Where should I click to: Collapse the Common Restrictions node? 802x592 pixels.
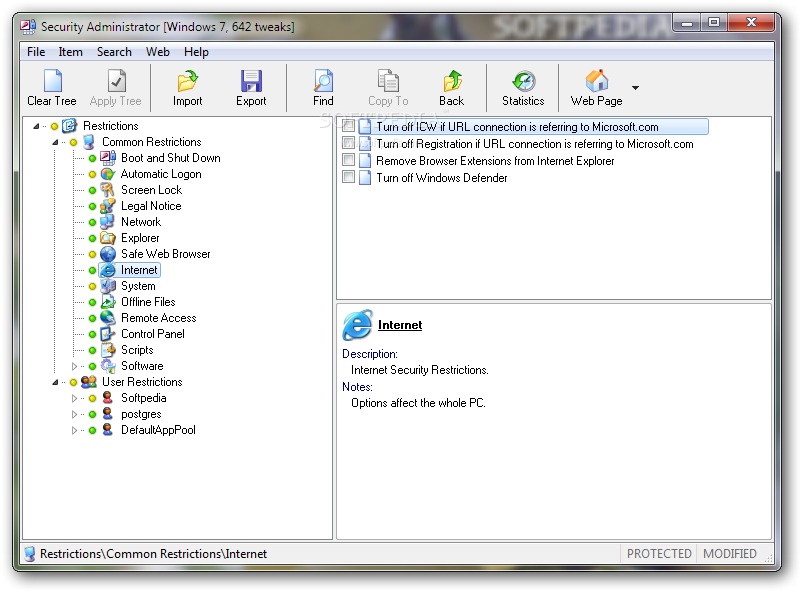click(55, 142)
